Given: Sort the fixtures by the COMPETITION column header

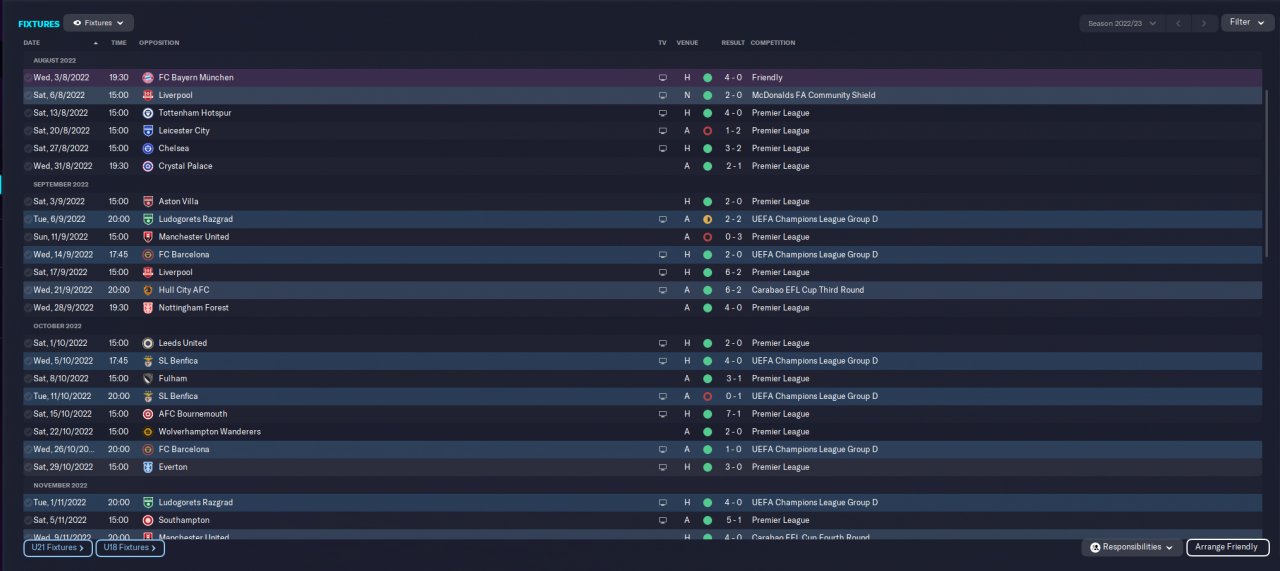Looking at the screenshot, I should pyautogui.click(x=773, y=43).
